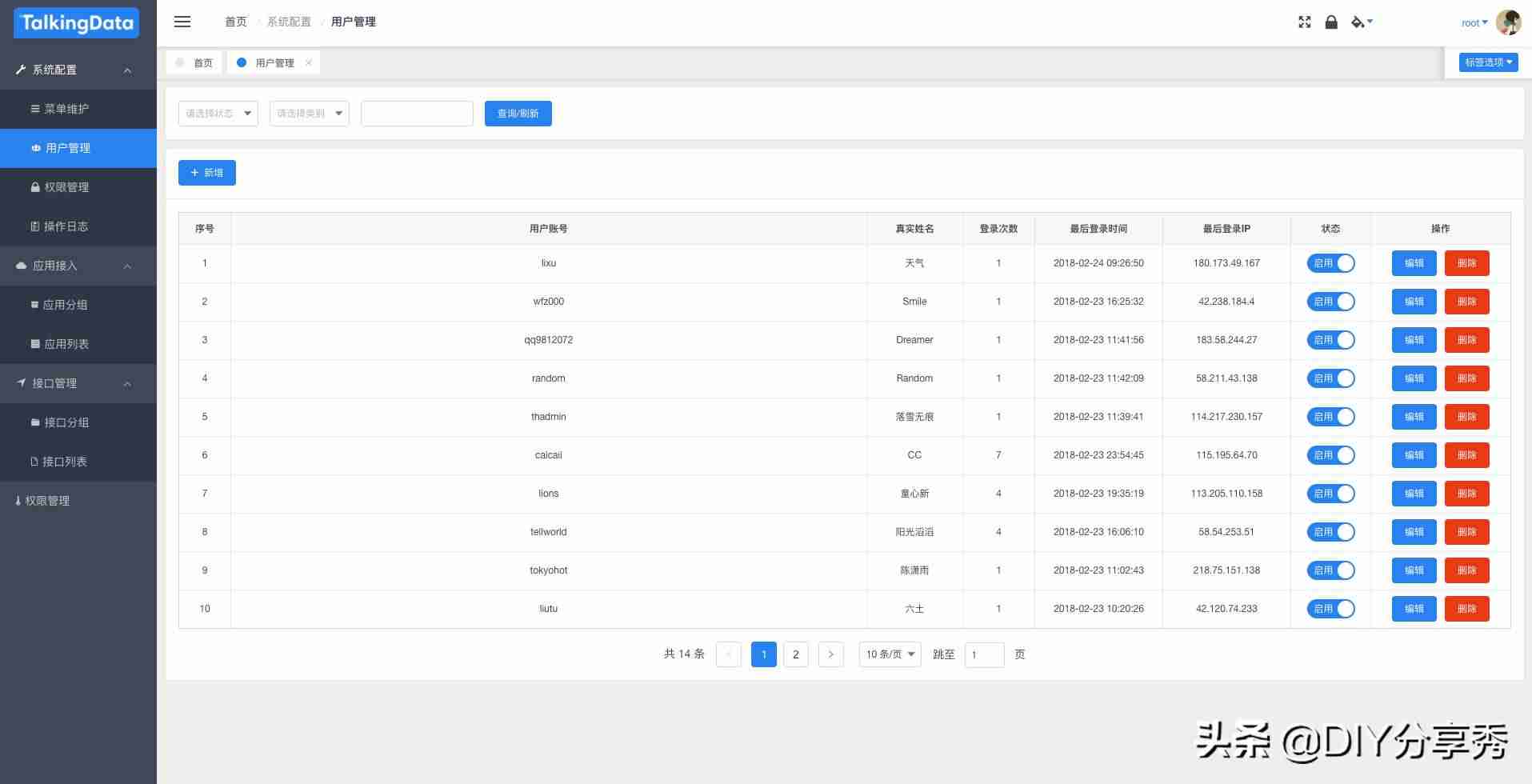The height and width of the screenshot is (784, 1532).
Task: Toggle status switch for user caicail
Action: (1331, 455)
